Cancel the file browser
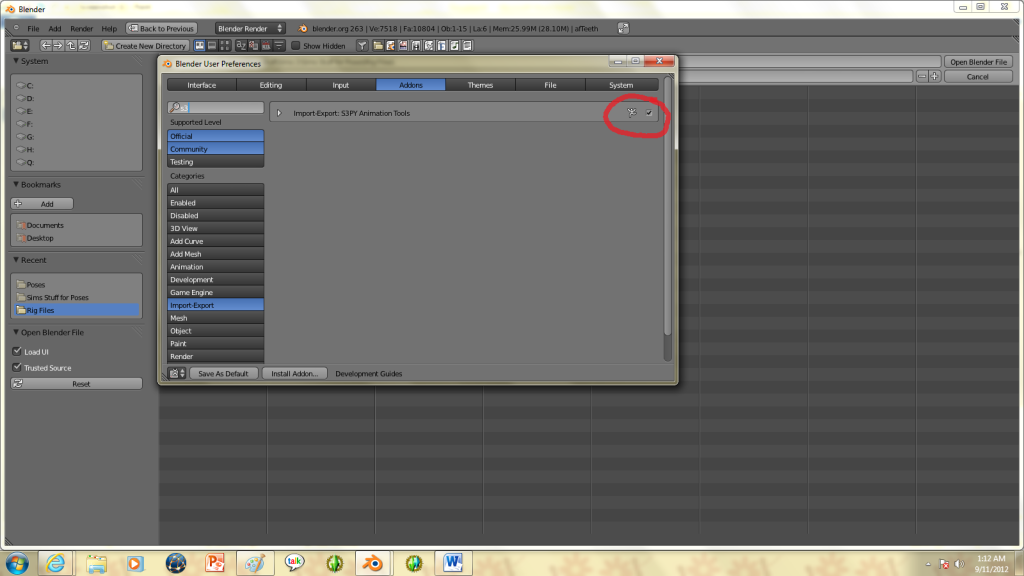This screenshot has width=1024, height=576. 978,76
